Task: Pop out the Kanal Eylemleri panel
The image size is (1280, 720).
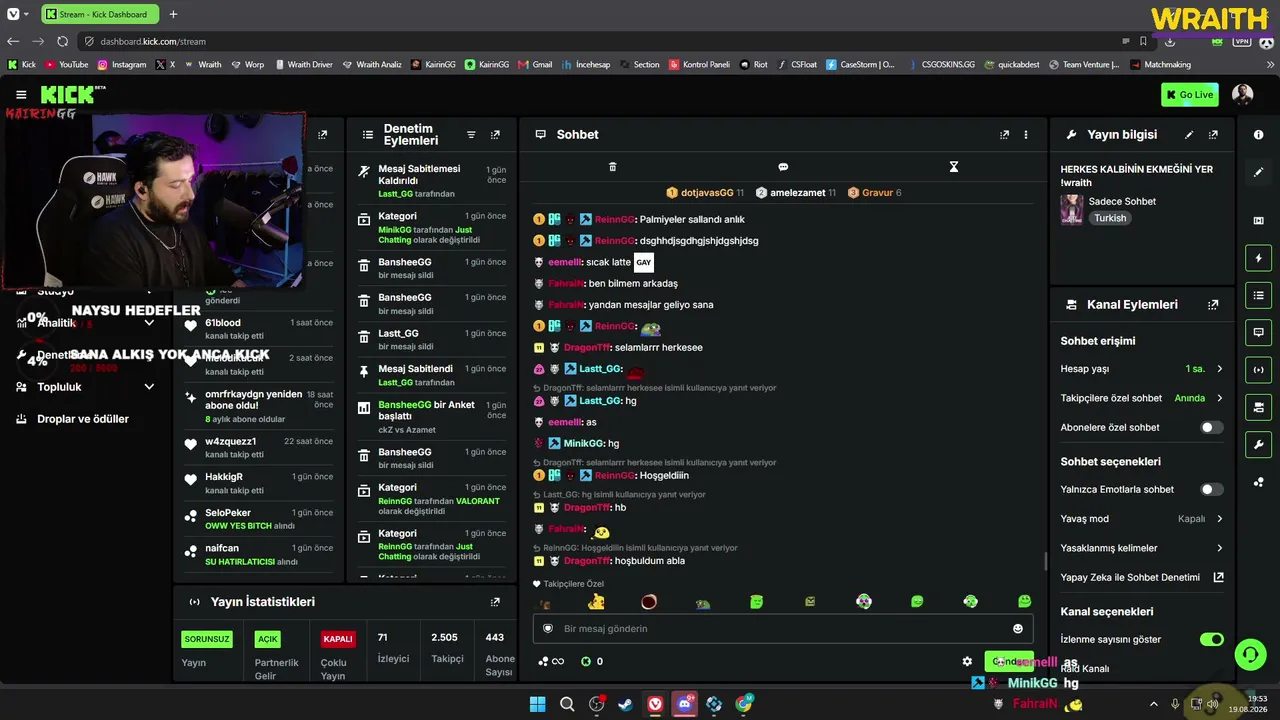Action: pos(1213,305)
